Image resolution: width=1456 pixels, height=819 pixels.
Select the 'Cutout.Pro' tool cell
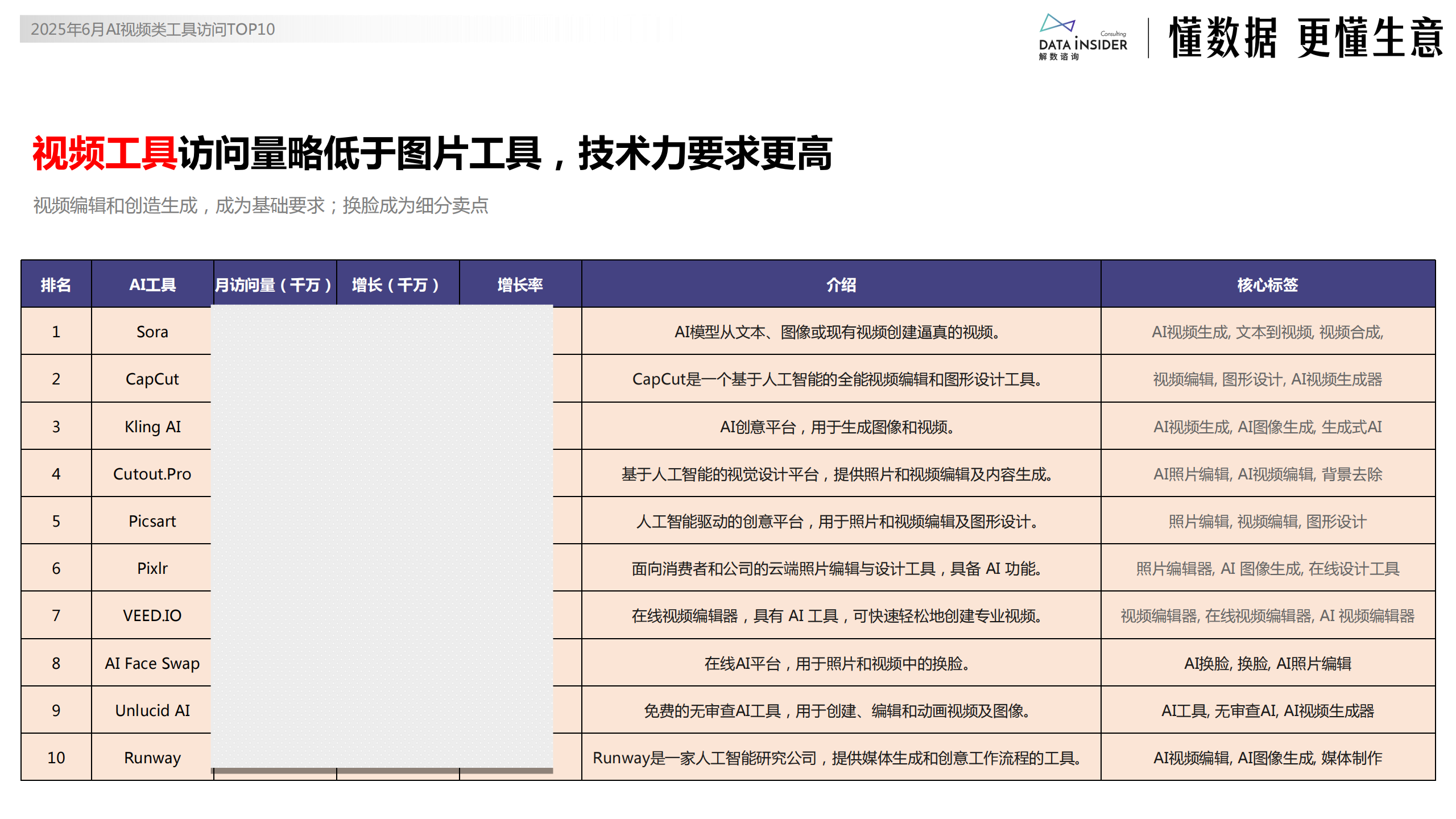[x=152, y=474]
